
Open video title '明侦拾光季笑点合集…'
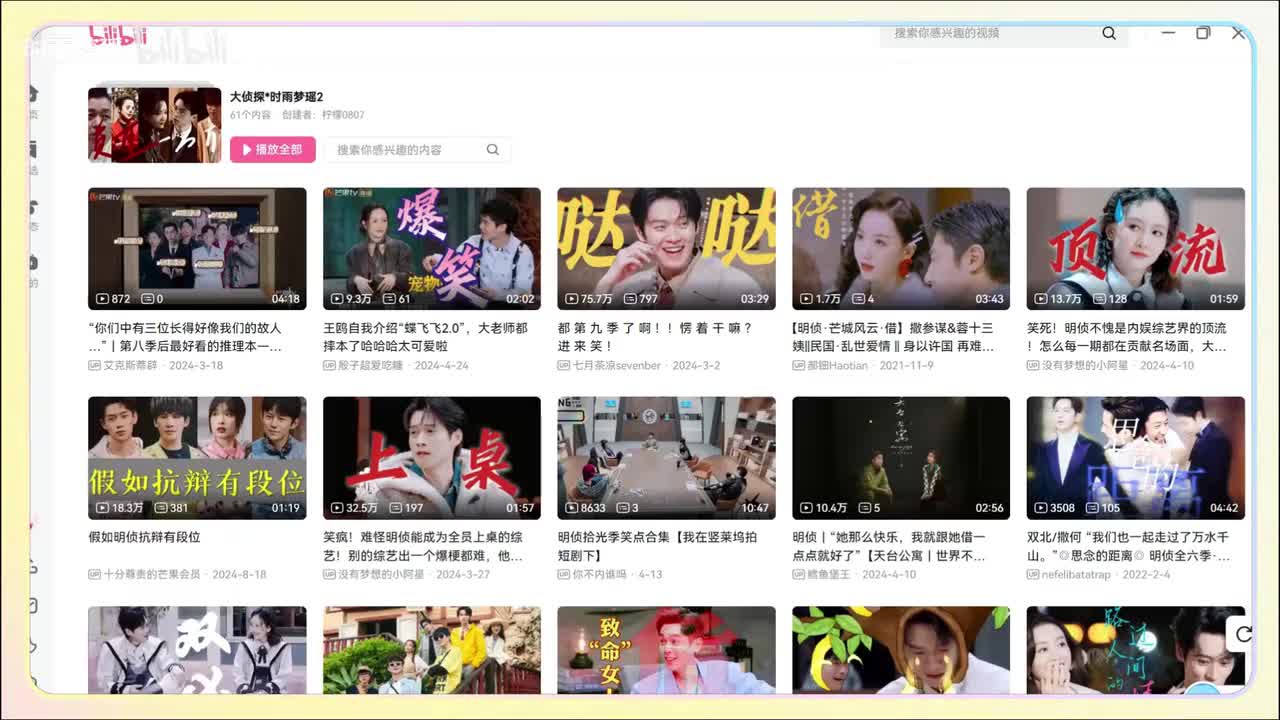coord(658,546)
